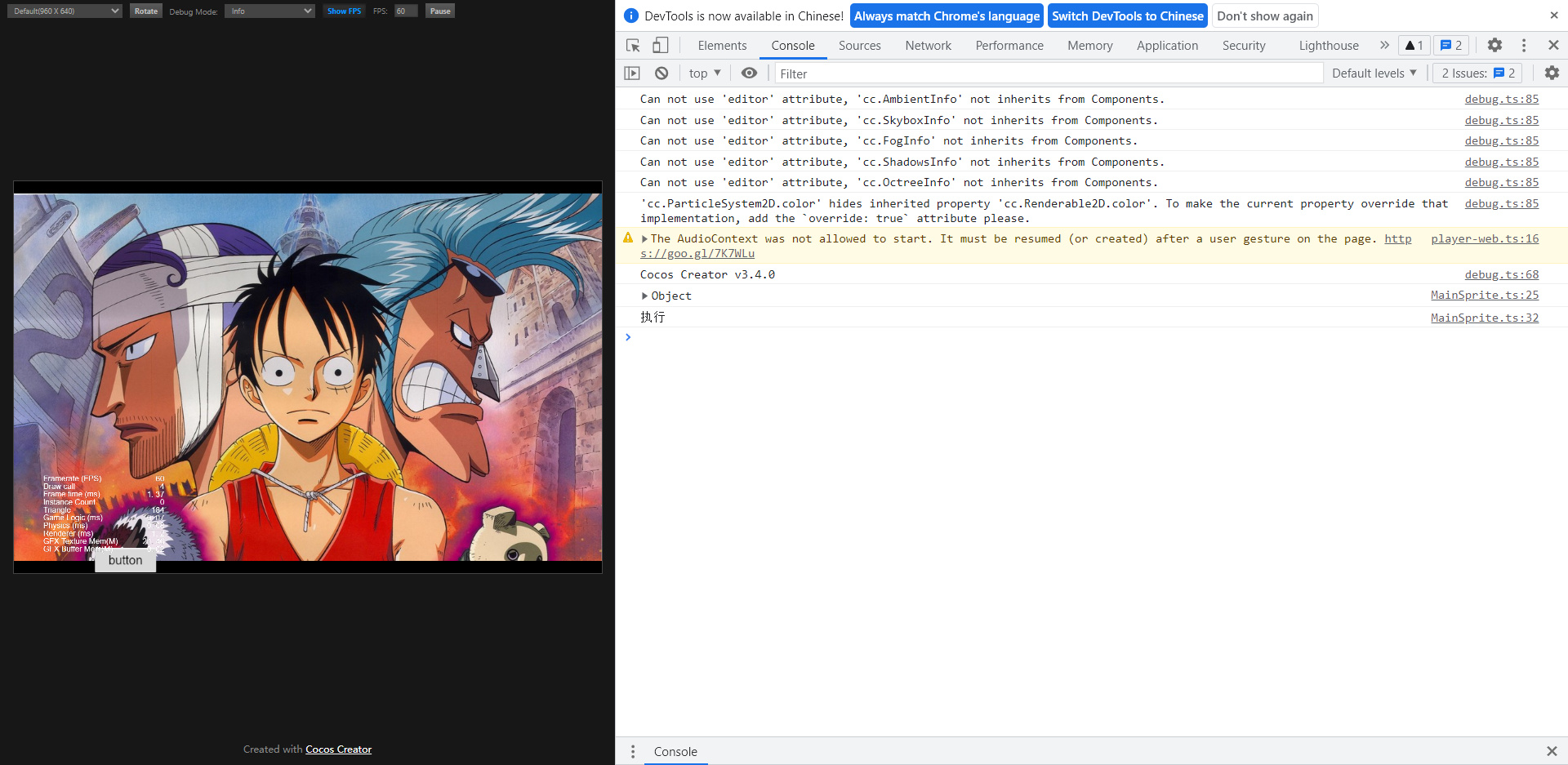
Task: Click the Pause button in preview toolbar
Action: 440,11
